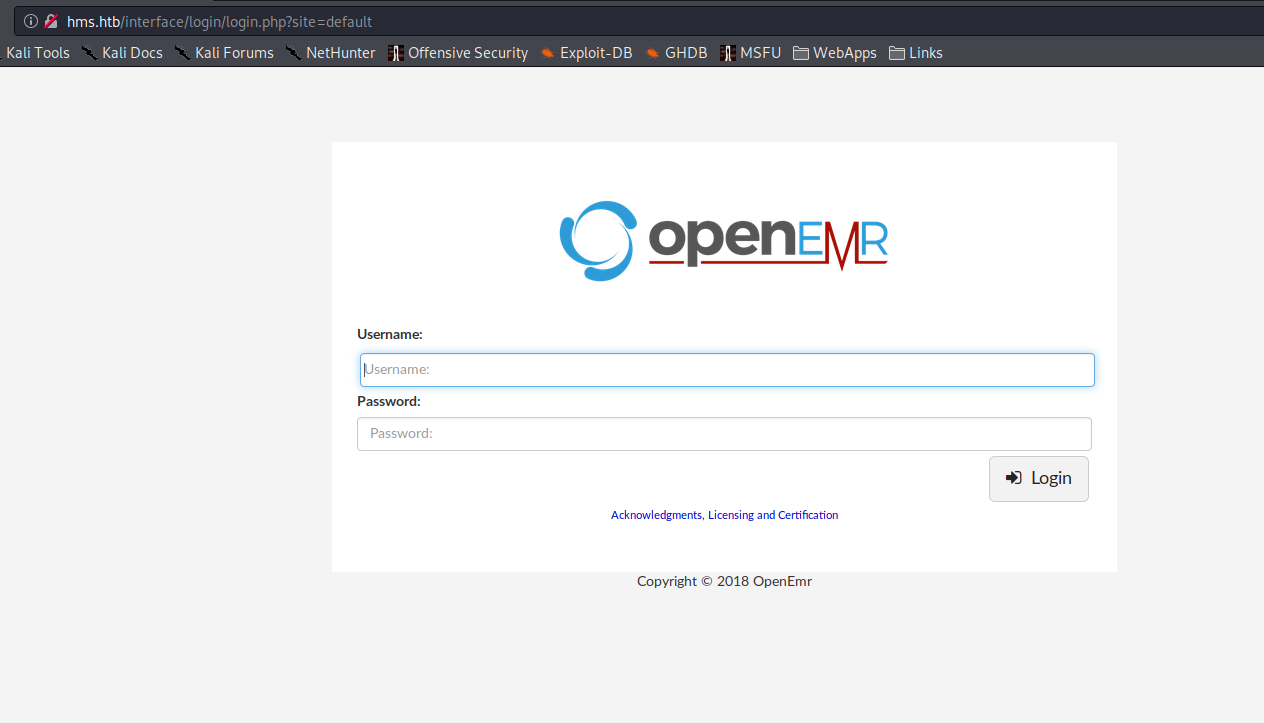The image size is (1264, 723).
Task: Click the NetHunter dragon bookmark icon
Action: (x=293, y=52)
